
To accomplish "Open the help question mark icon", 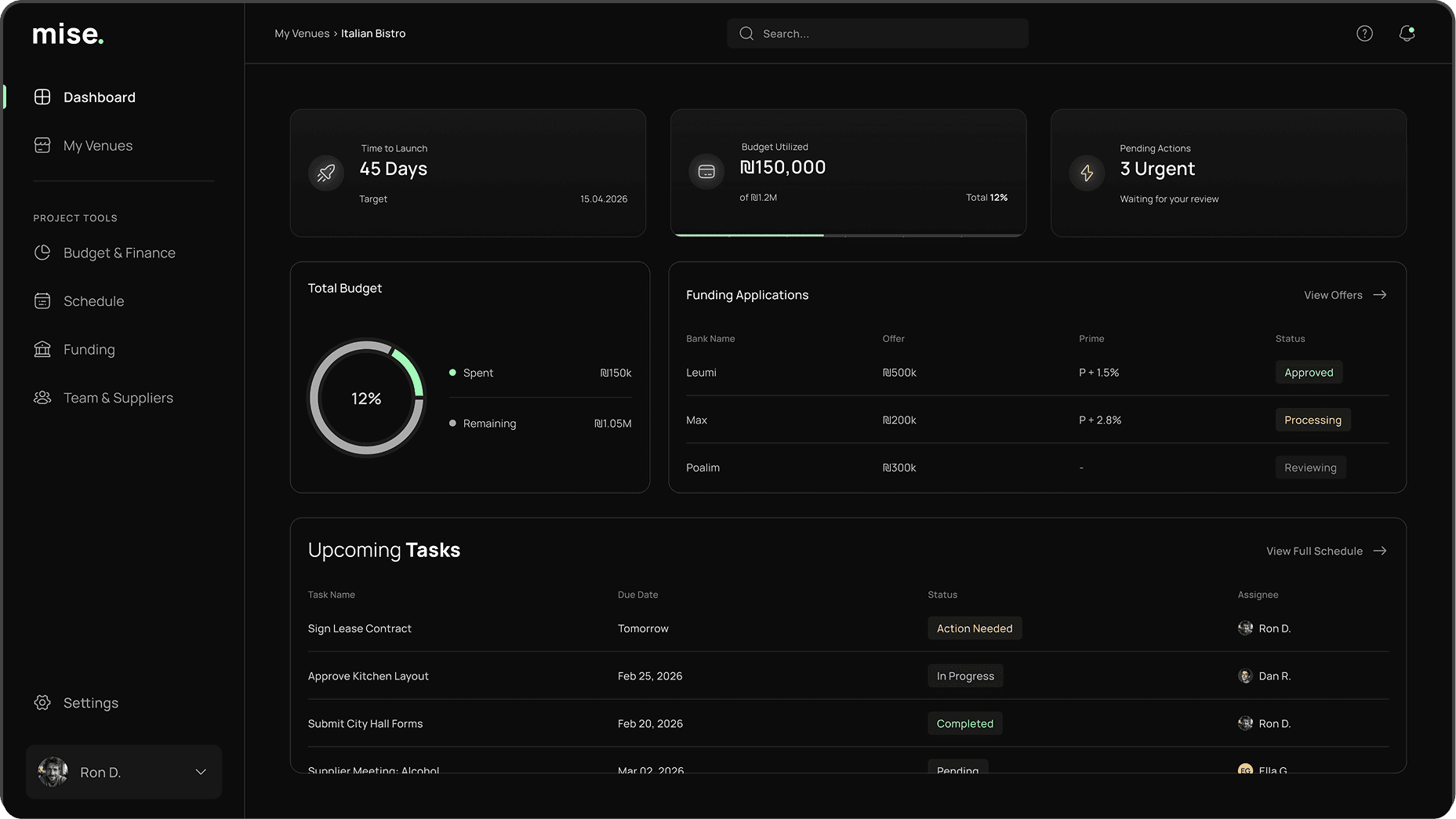I will (1364, 33).
